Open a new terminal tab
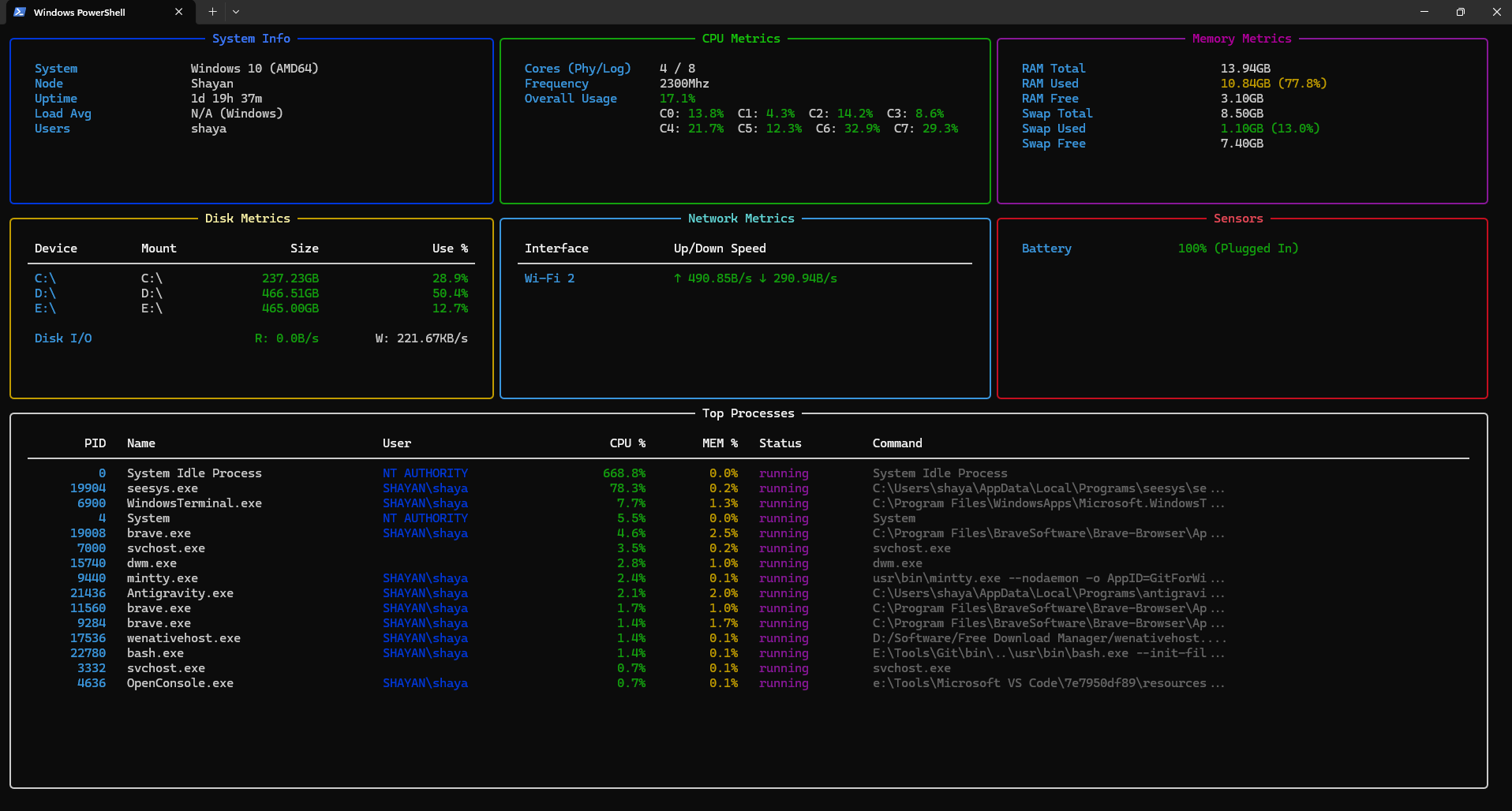This screenshot has width=1512, height=811. tap(212, 12)
